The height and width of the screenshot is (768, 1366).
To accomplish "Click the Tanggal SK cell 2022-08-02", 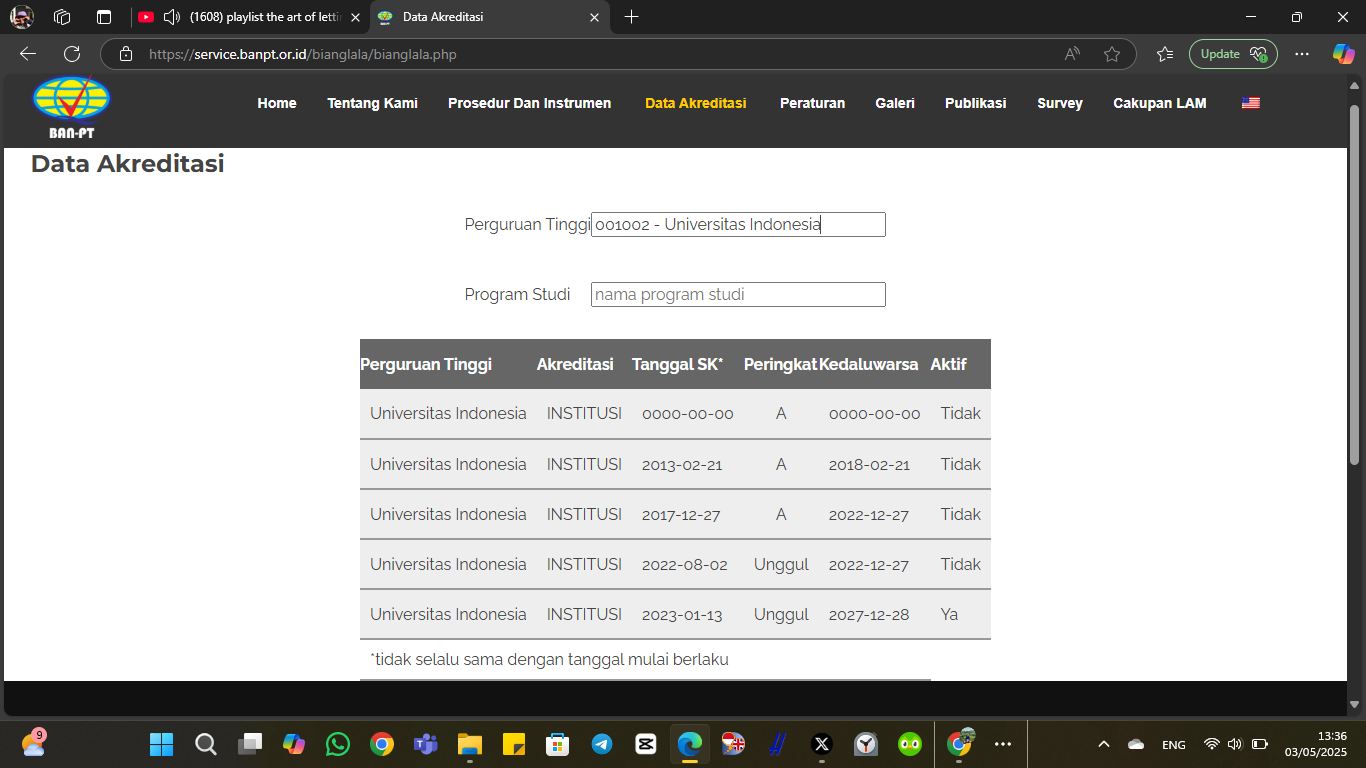I will [685, 564].
